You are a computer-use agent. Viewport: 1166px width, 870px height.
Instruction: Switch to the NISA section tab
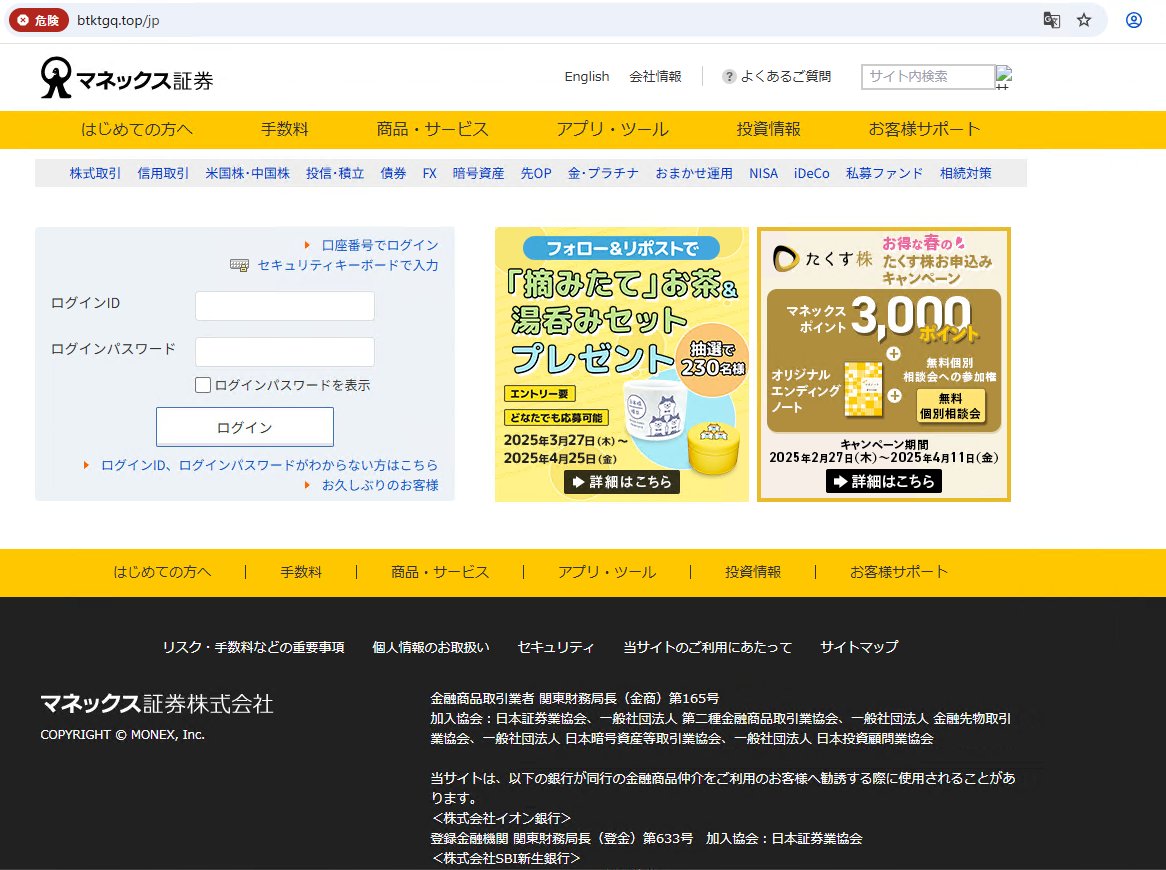(763, 173)
